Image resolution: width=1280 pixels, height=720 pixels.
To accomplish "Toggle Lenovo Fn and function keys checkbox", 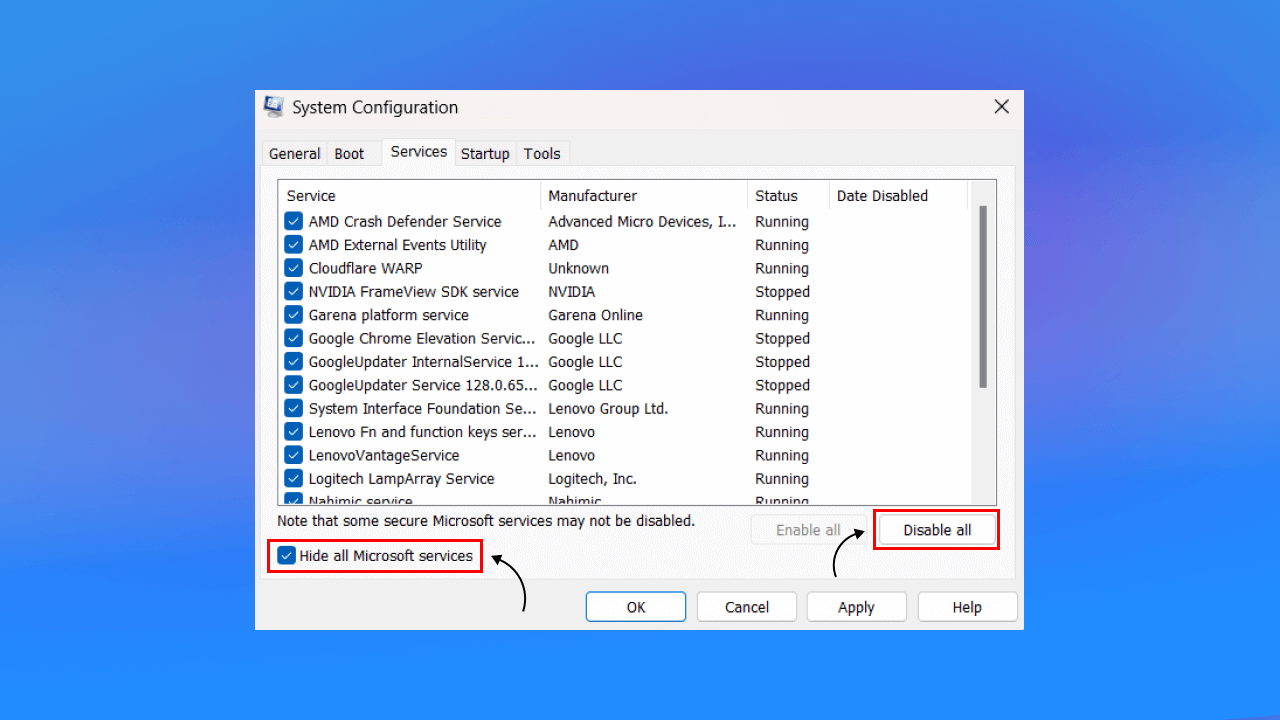I will click(x=293, y=432).
